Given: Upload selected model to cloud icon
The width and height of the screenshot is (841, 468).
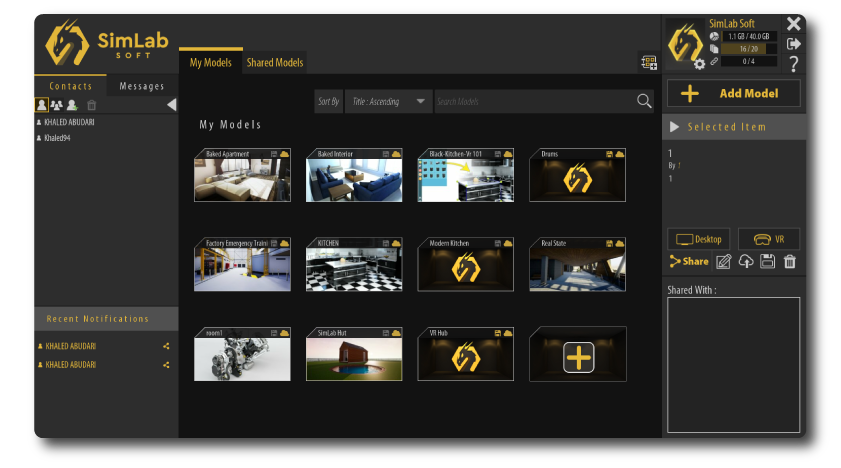Looking at the screenshot, I should pos(746,261).
